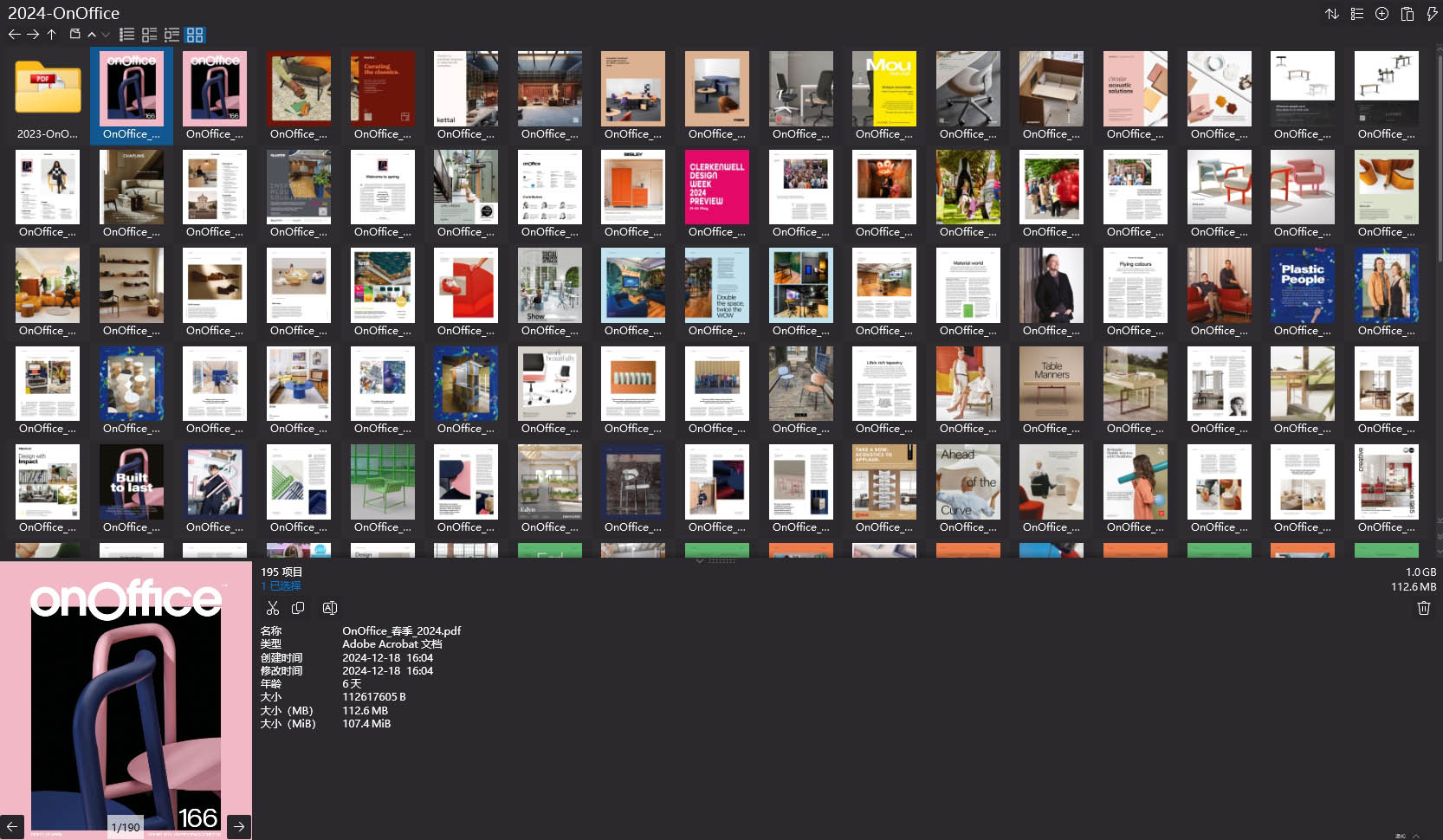
Task: Click the splitter handle between grid and details
Action: pyautogui.click(x=721, y=560)
